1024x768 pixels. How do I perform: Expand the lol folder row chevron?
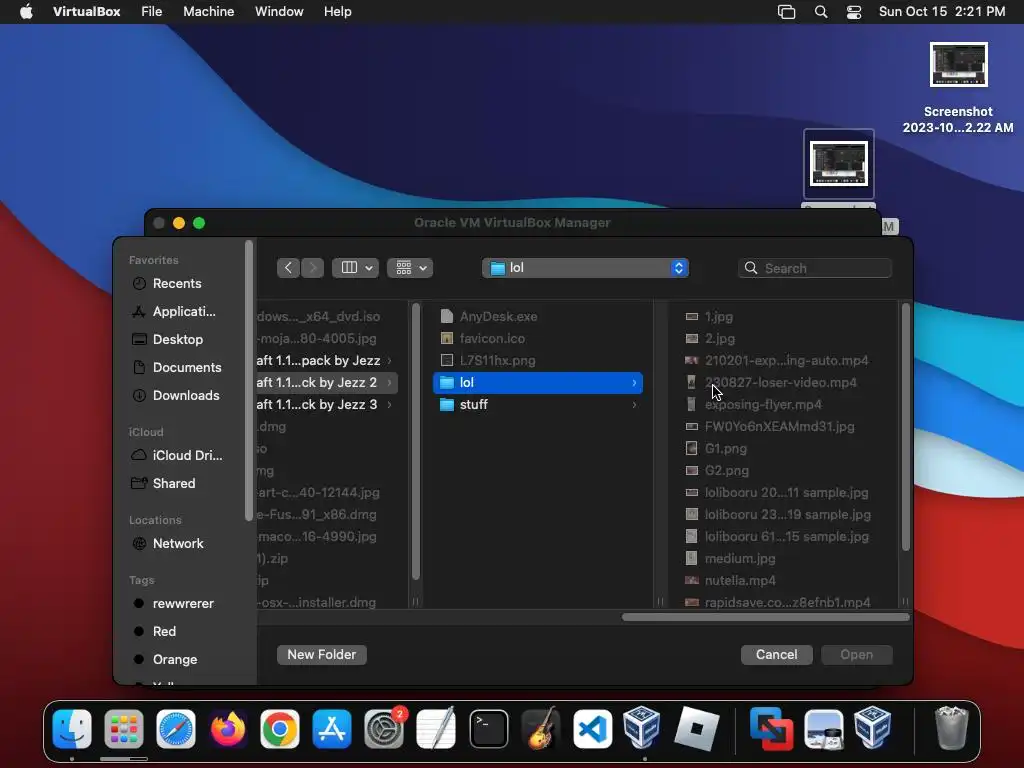(x=634, y=383)
